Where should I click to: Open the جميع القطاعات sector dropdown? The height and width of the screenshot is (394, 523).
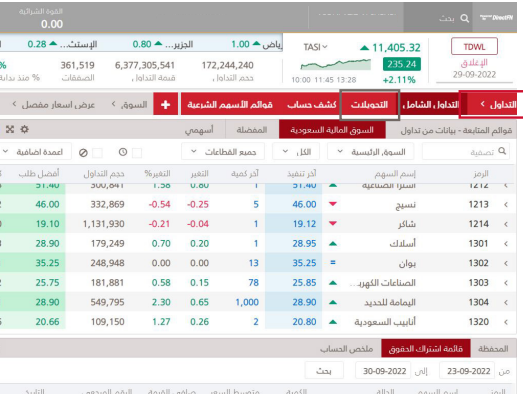[x=223, y=152]
